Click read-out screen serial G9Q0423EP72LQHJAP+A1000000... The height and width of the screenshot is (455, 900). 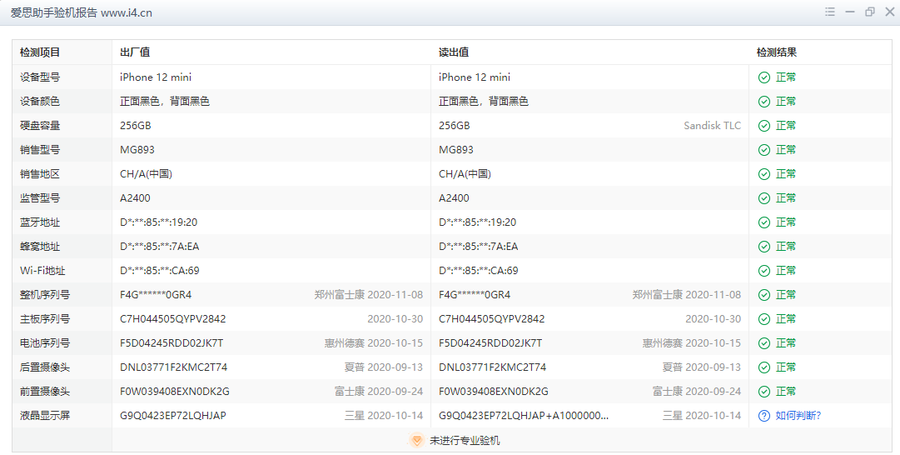pos(523,415)
